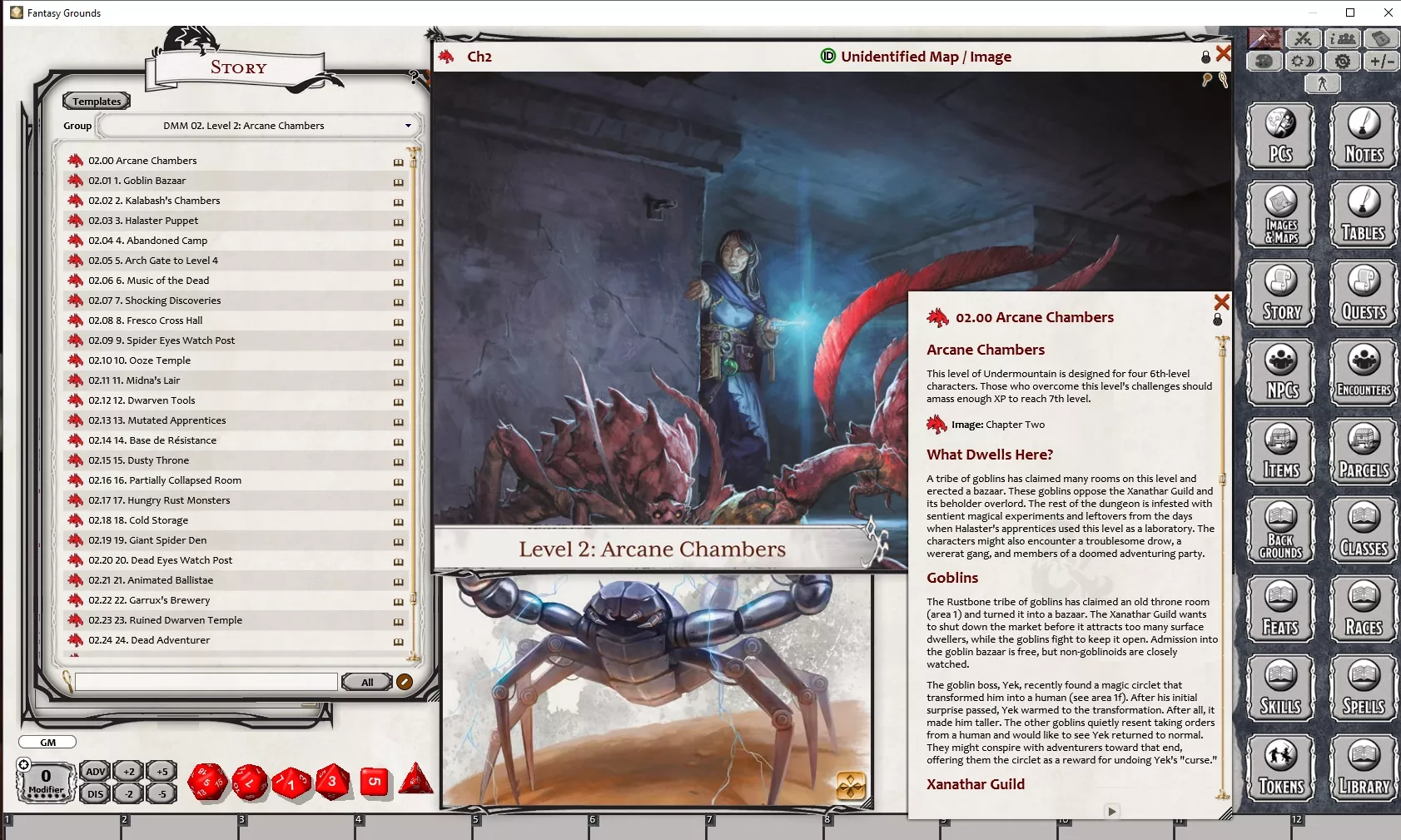Open the Library sidebar button
This screenshot has height=840, width=1401.
pyautogui.click(x=1364, y=768)
